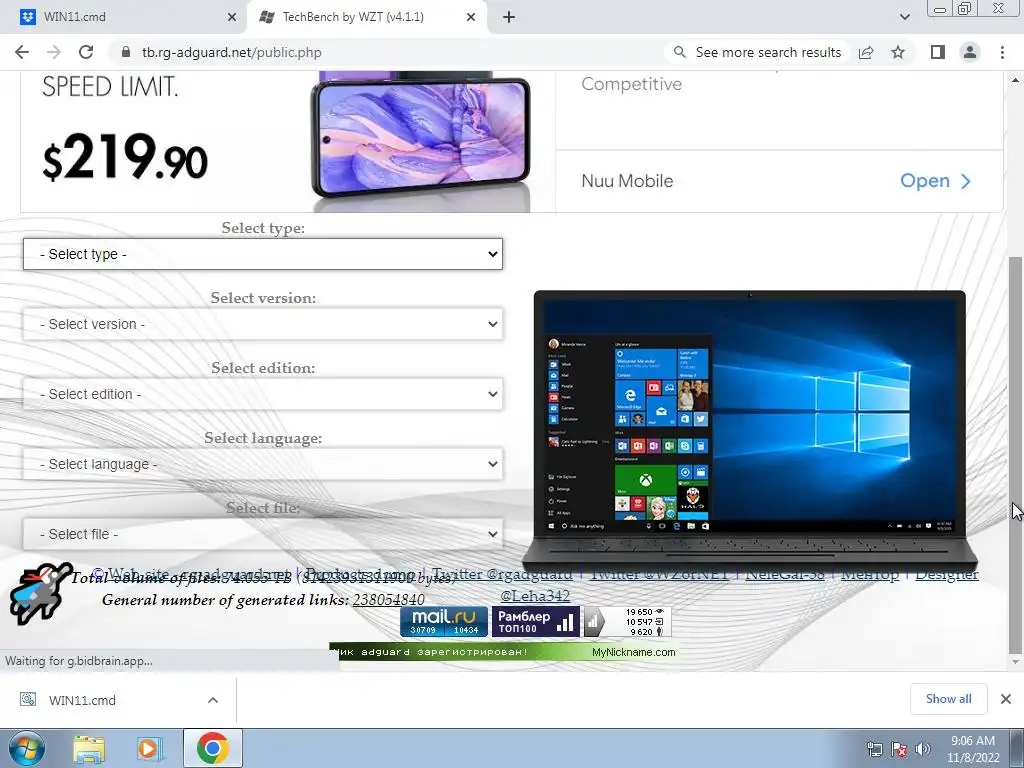Open the Select type dropdown

[x=263, y=254]
